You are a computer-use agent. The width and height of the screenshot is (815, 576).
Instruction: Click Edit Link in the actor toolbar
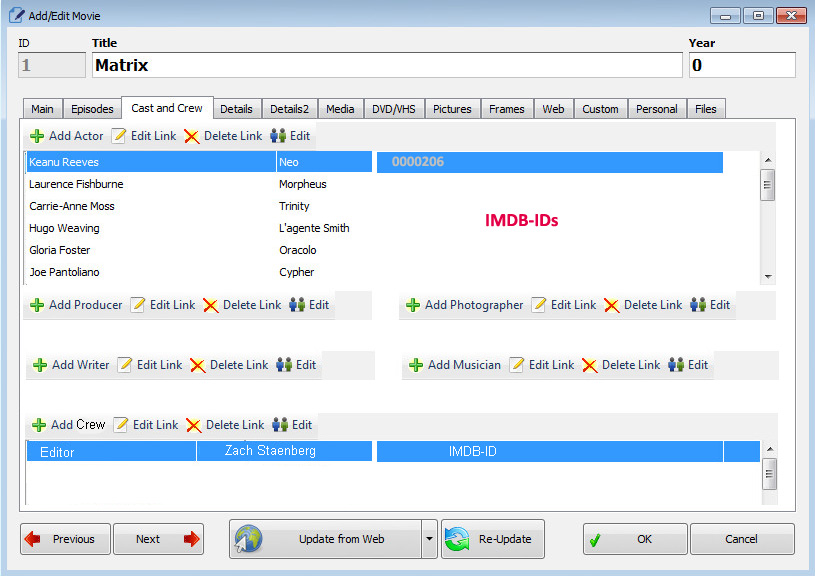144,136
